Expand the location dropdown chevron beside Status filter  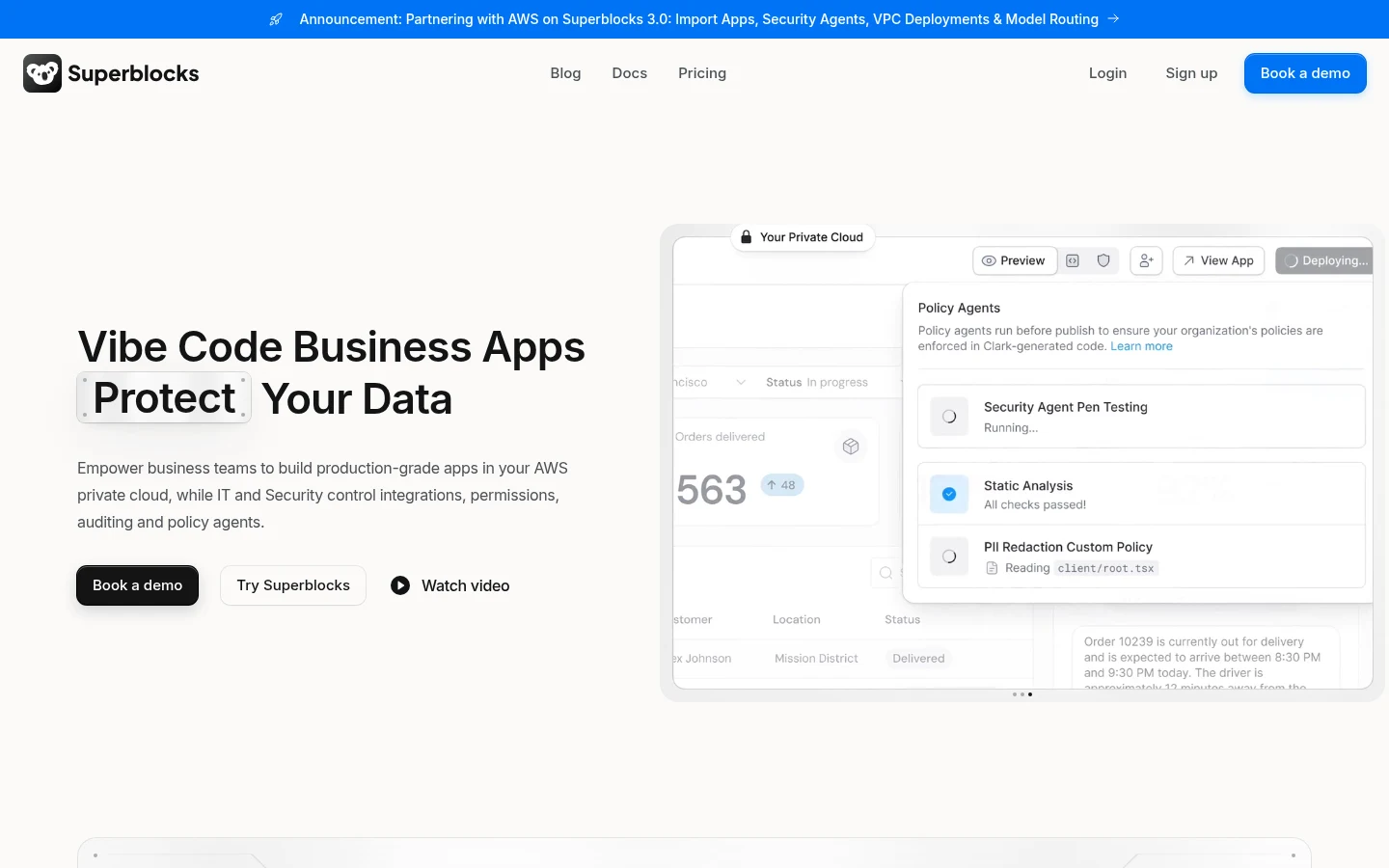tap(741, 382)
